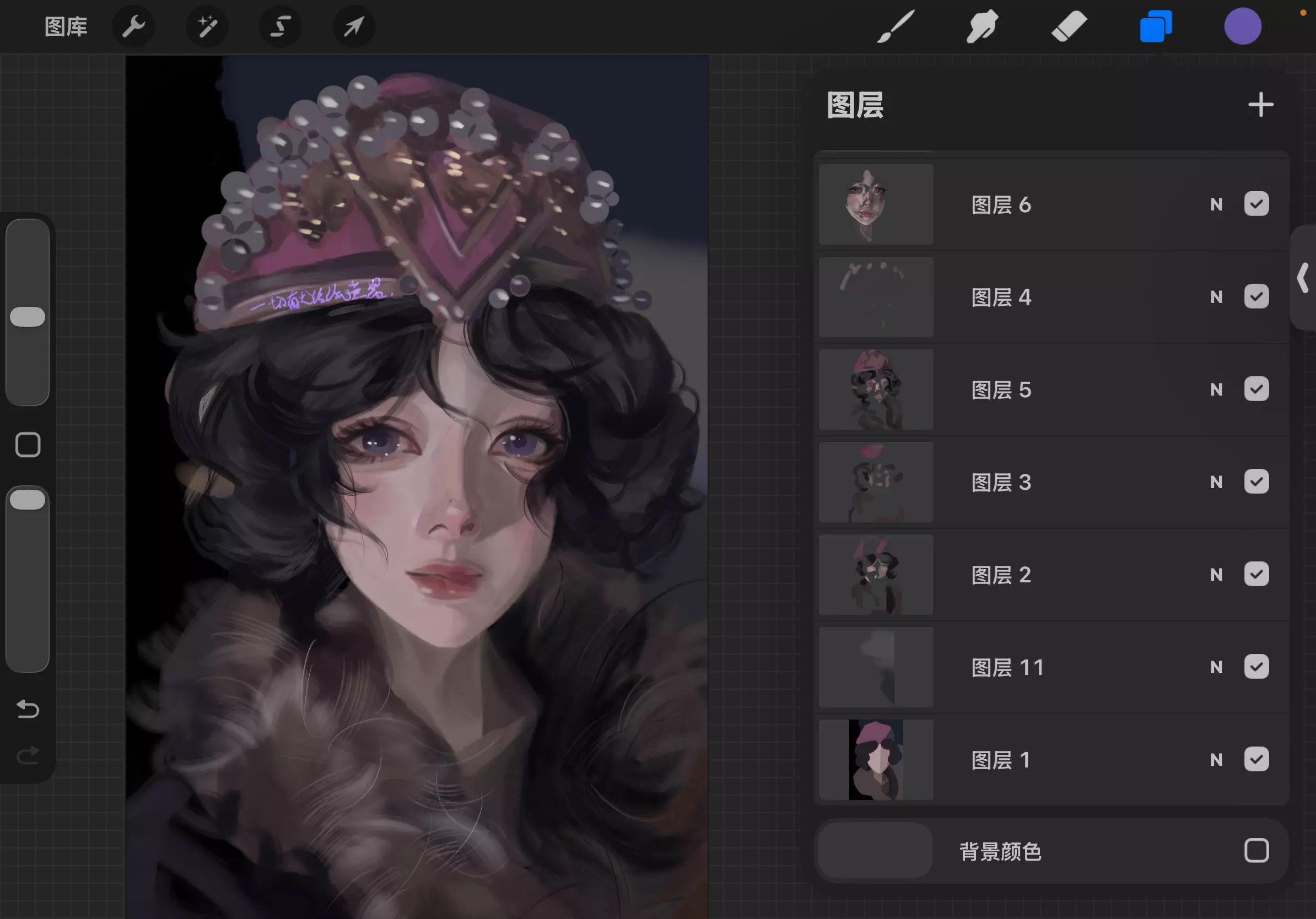Open the Actions wrench menu
This screenshot has width=1316, height=919.
click(133, 26)
